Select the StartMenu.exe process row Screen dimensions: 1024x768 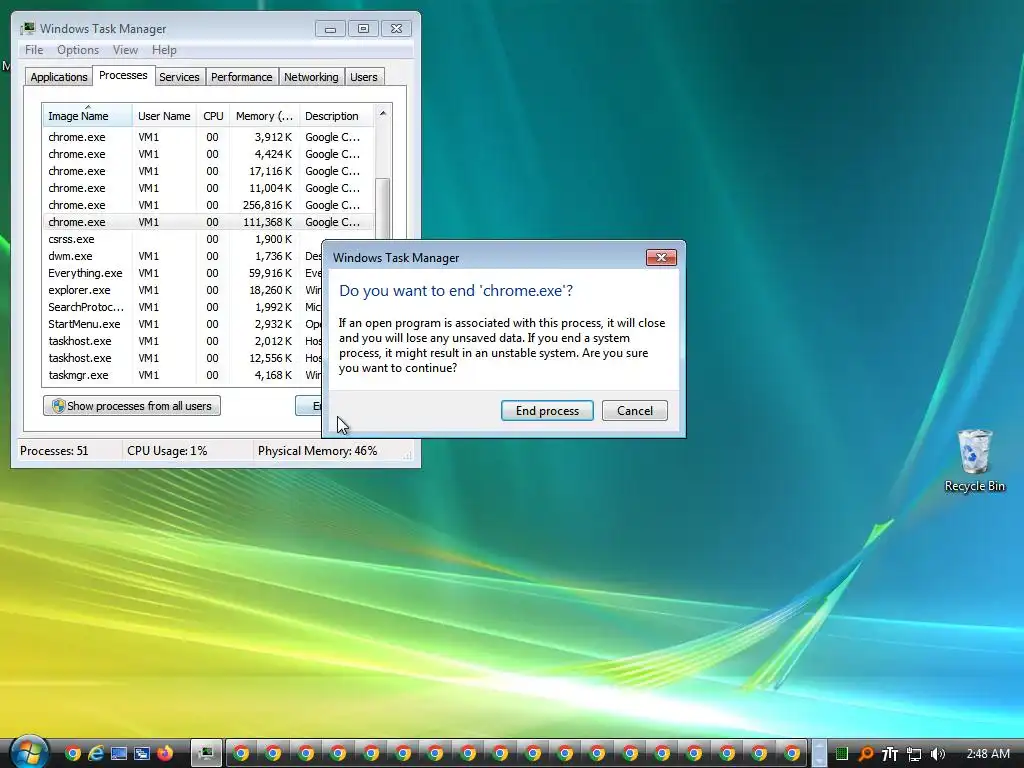[183, 324]
